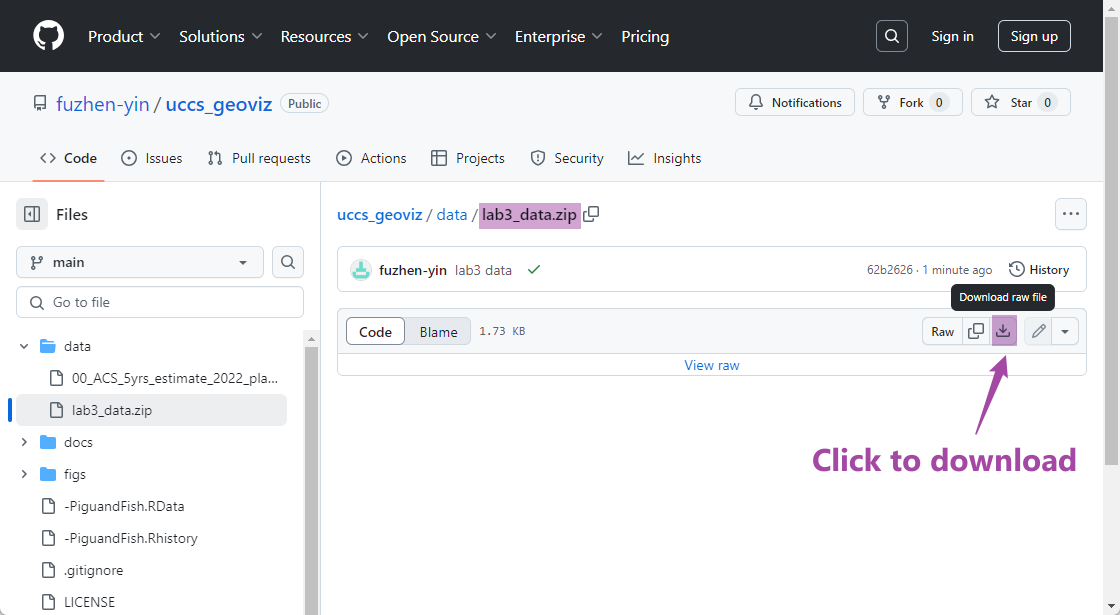The width and height of the screenshot is (1120, 615).
Task: View commit status green check mark
Action: tap(534, 270)
